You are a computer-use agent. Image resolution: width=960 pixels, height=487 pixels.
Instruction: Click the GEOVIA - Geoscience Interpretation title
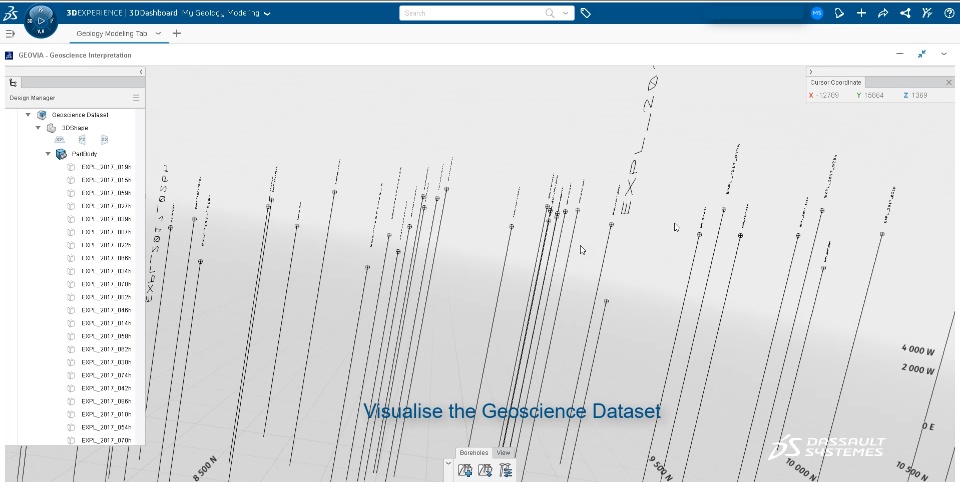pos(75,55)
